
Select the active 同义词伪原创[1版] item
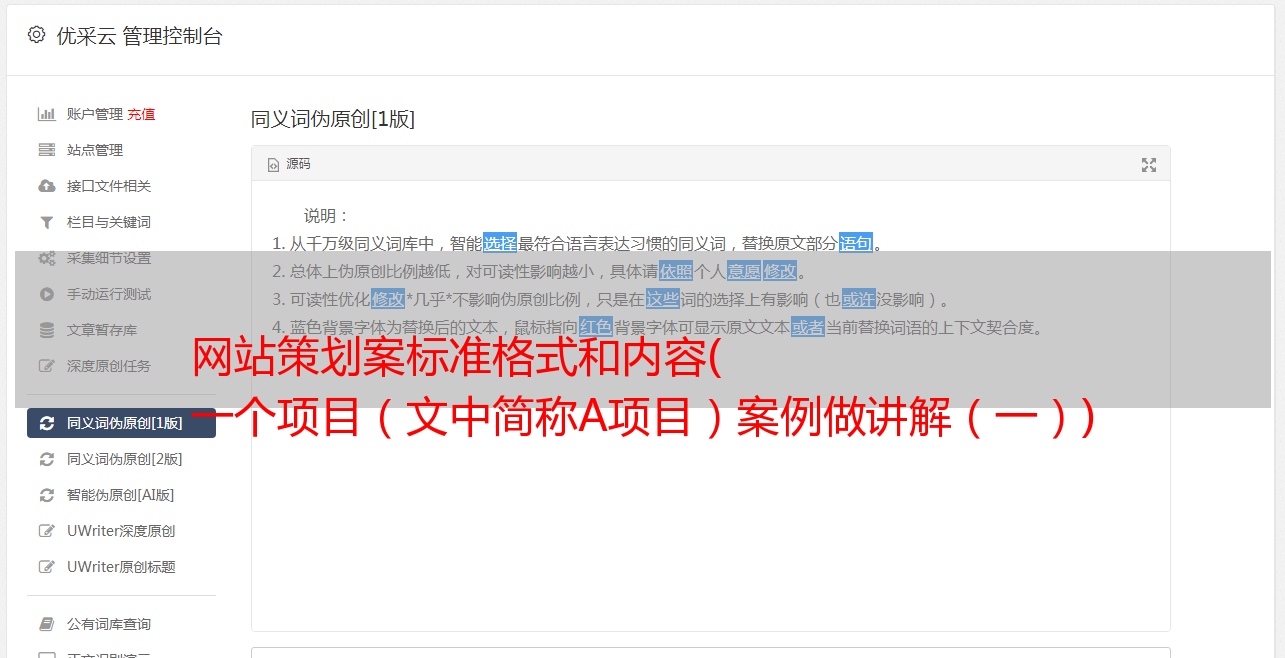point(121,423)
